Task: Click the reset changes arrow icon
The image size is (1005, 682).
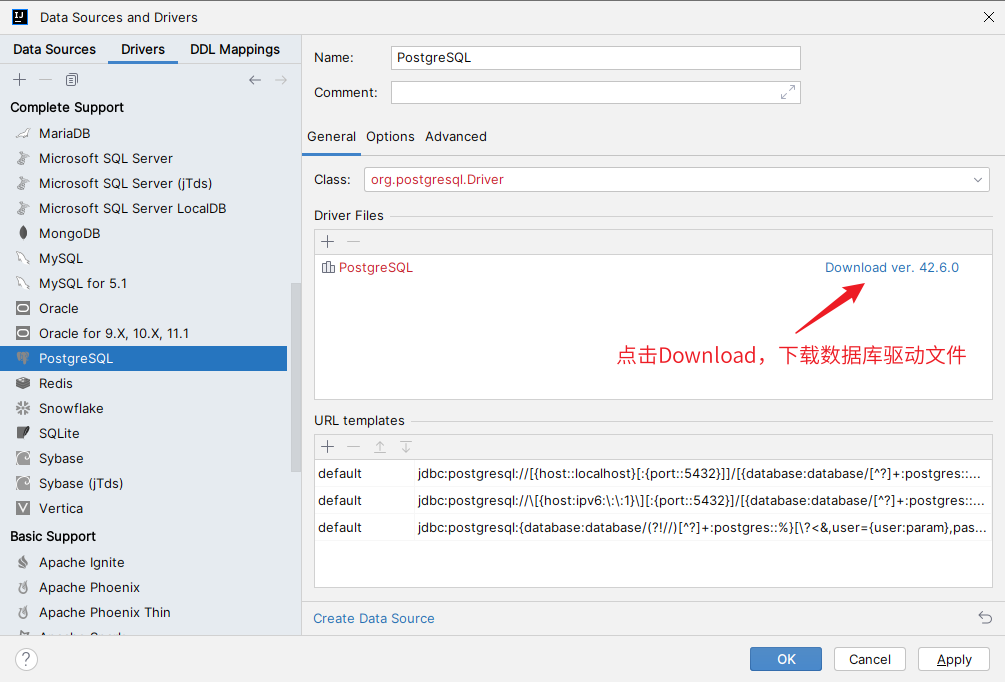Action: click(x=985, y=618)
